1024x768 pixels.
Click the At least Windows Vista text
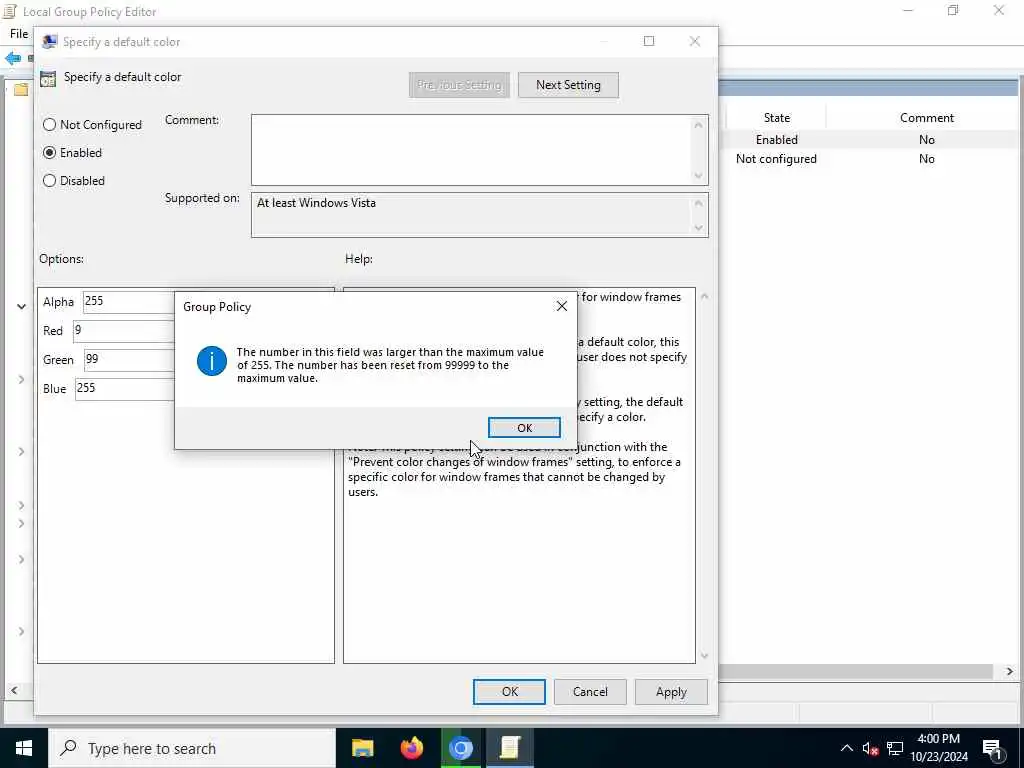(x=316, y=203)
